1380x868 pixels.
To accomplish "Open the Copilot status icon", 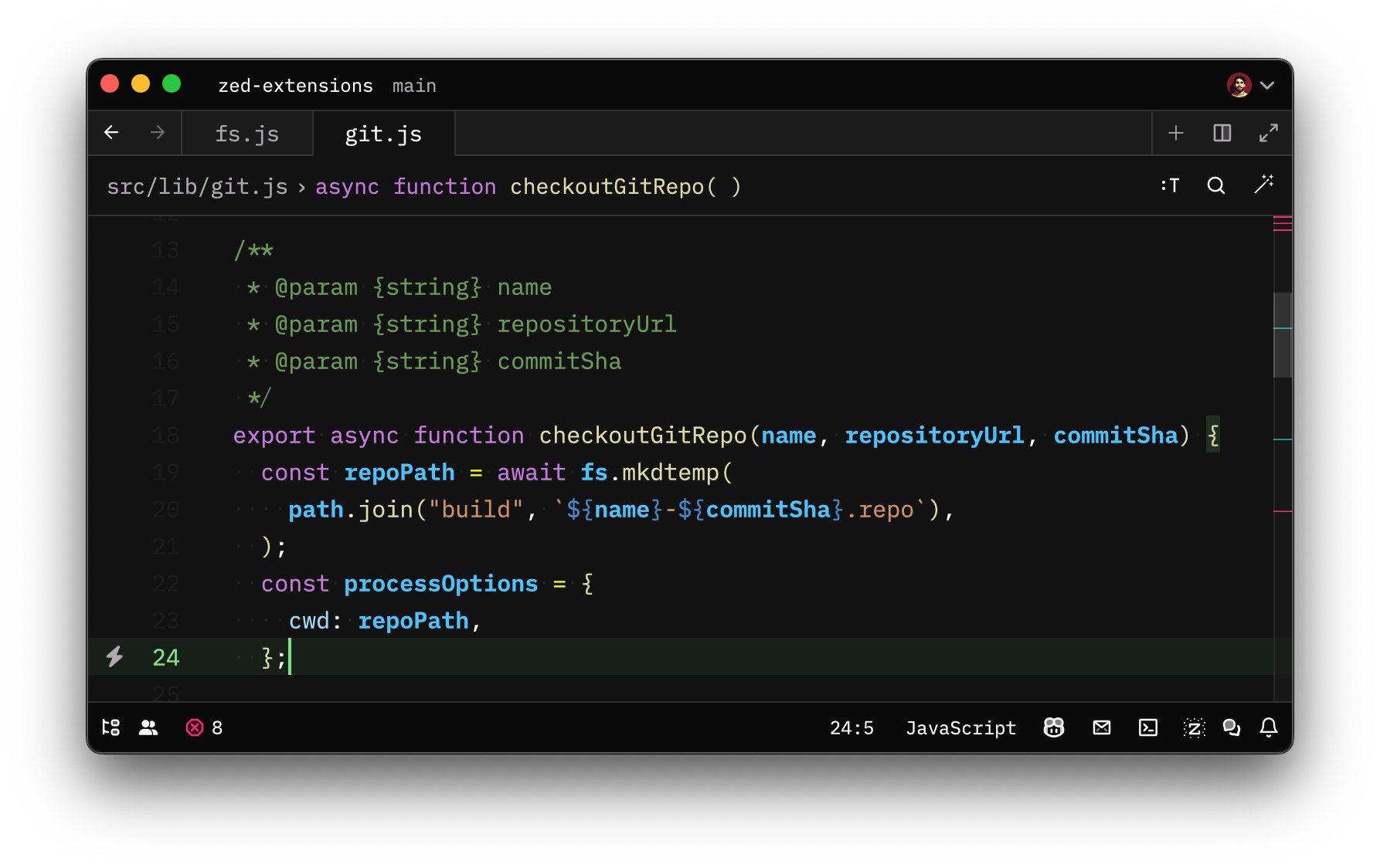I will [1054, 727].
